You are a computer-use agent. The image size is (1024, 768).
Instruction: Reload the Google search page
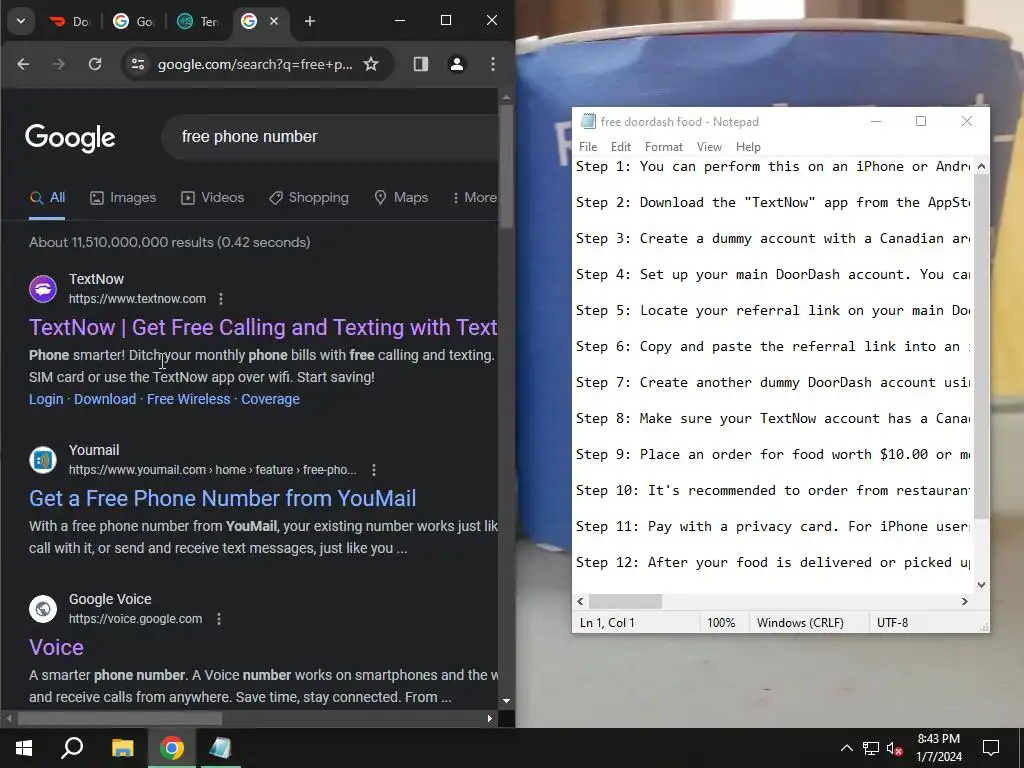click(x=95, y=64)
